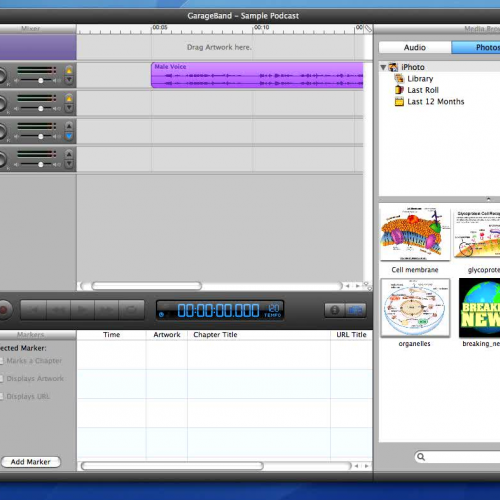
Task: Enable the Marks a Chapter checkbox
Action: [1, 361]
